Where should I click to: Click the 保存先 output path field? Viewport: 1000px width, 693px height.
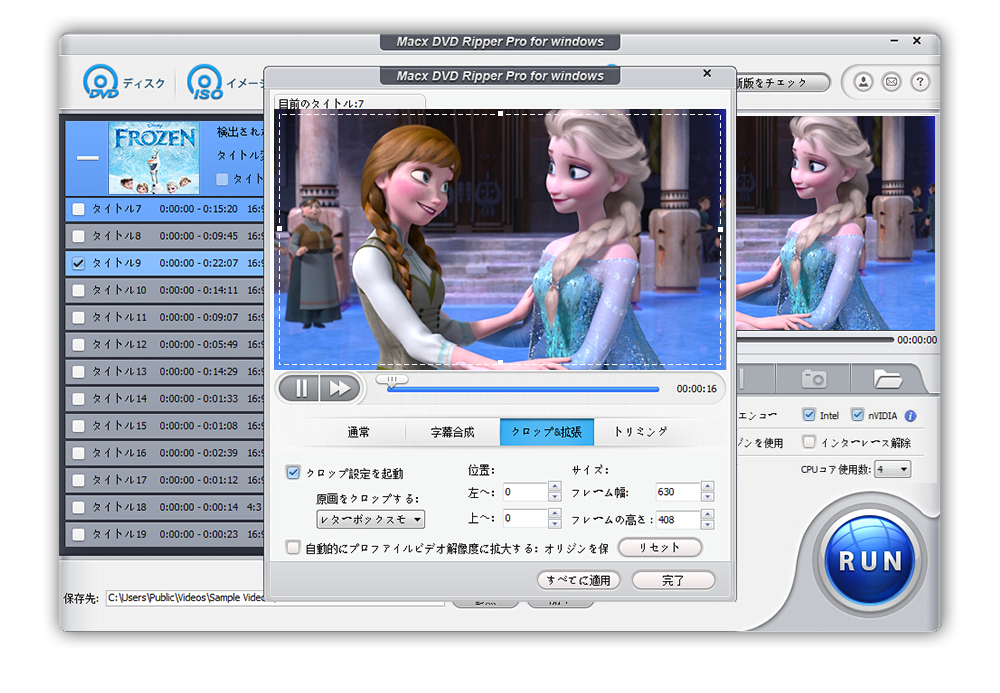point(276,598)
